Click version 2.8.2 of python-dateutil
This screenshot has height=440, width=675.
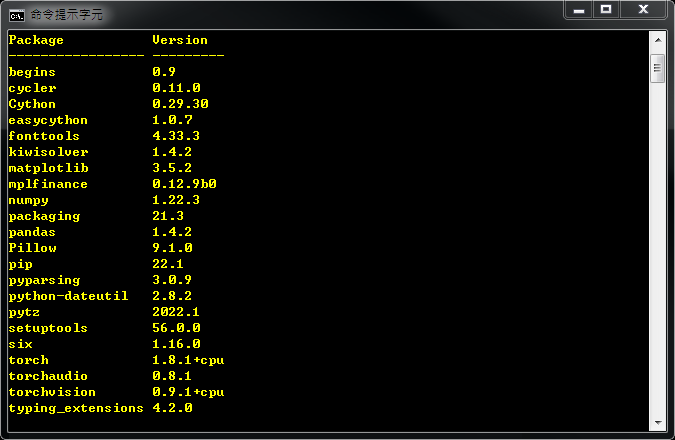172,296
